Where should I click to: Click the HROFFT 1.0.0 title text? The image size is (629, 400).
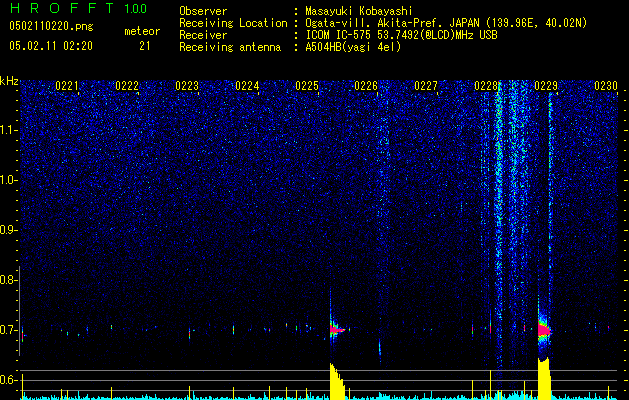click(x=78, y=8)
